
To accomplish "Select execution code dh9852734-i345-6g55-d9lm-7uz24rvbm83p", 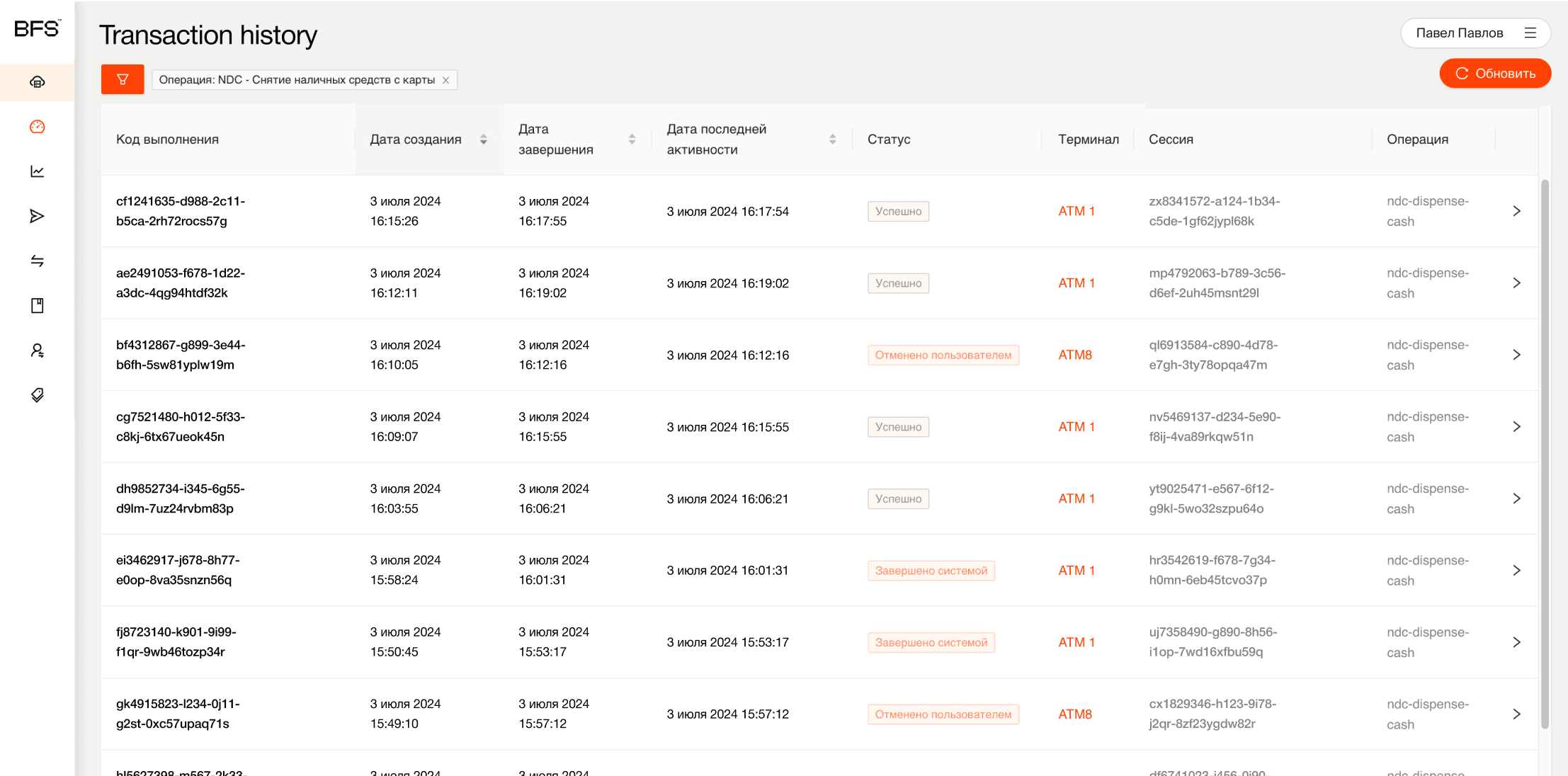I will click(x=181, y=498).
